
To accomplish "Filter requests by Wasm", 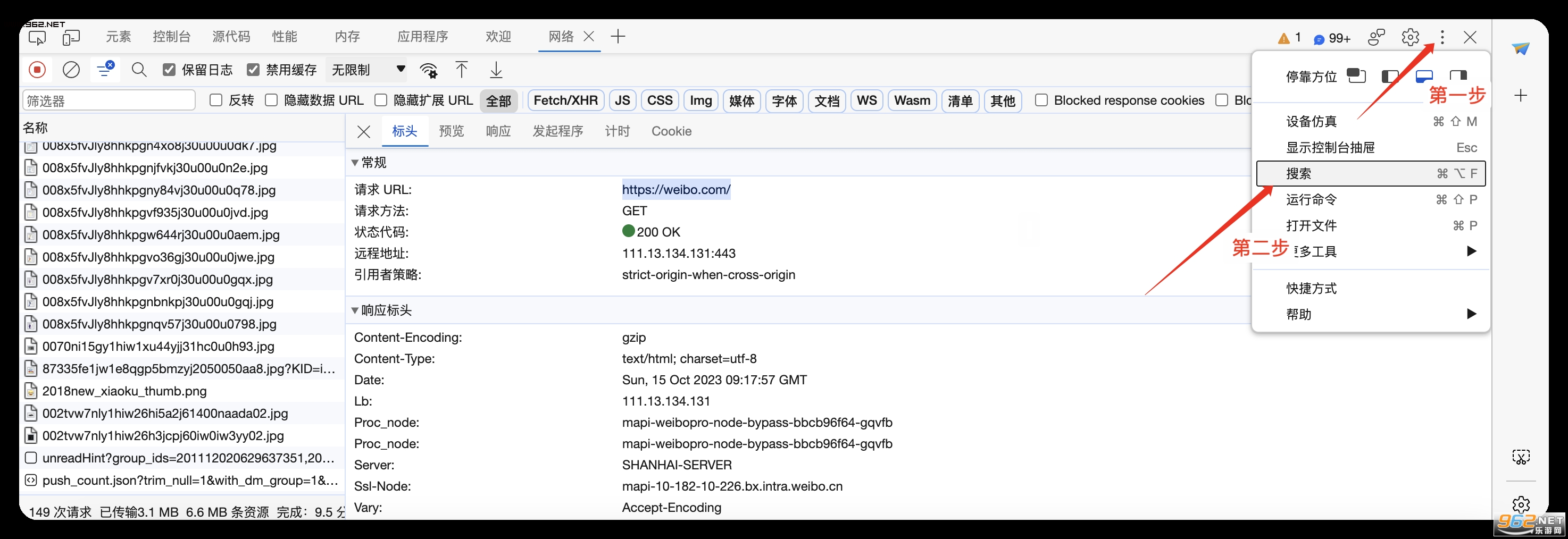I will coord(912,100).
